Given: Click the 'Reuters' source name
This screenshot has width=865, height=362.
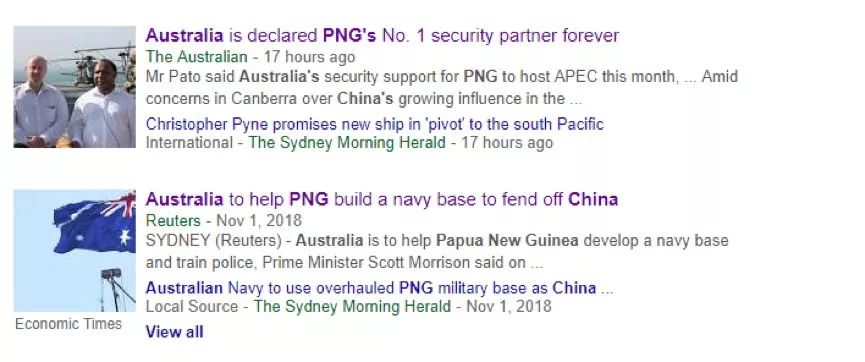Looking at the screenshot, I should 173,221.
